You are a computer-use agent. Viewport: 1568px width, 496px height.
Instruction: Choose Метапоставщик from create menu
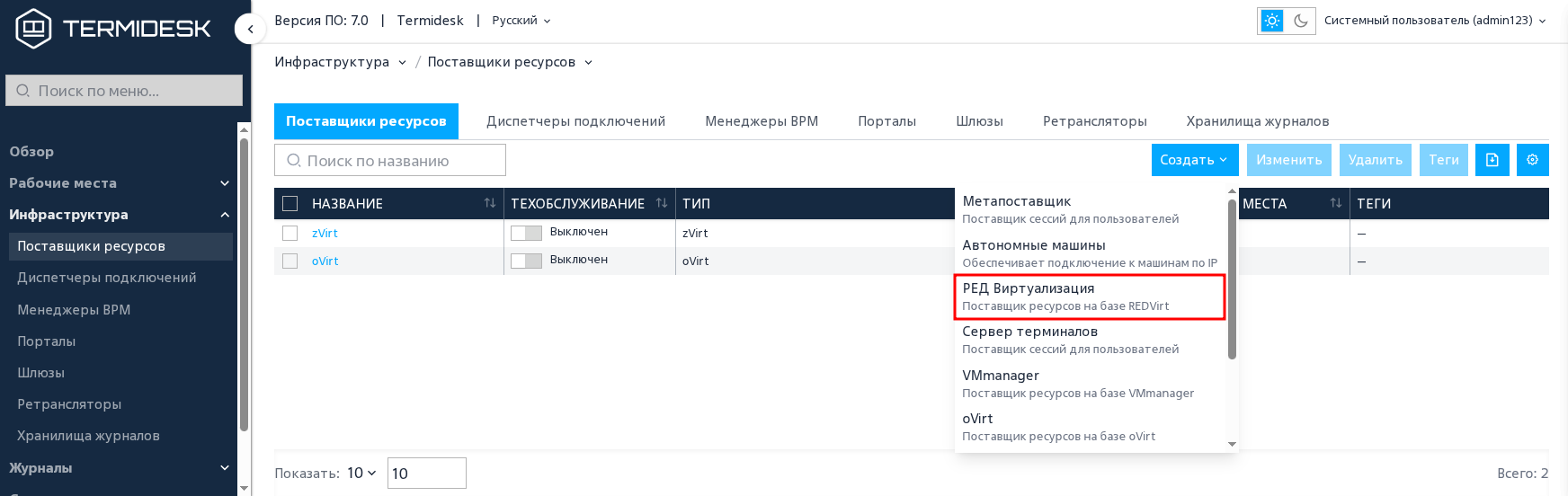(x=1090, y=209)
